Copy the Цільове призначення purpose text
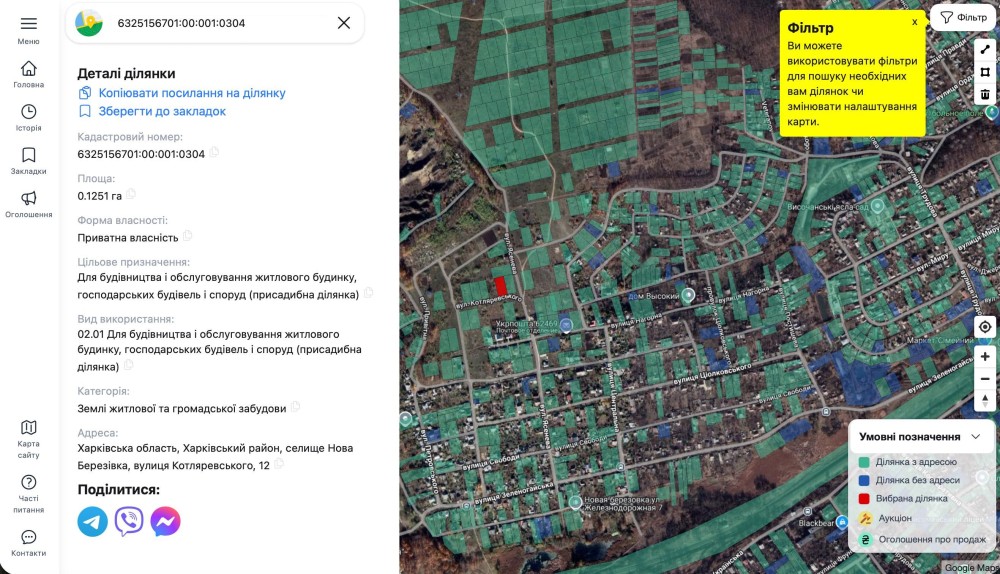The width and height of the screenshot is (1000, 574). [369, 293]
